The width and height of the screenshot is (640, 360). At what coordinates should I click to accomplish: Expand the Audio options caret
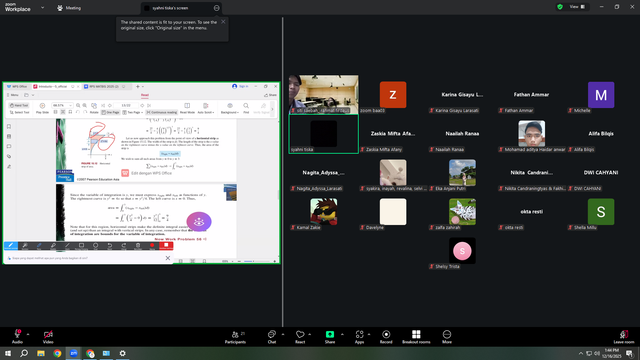28,334
